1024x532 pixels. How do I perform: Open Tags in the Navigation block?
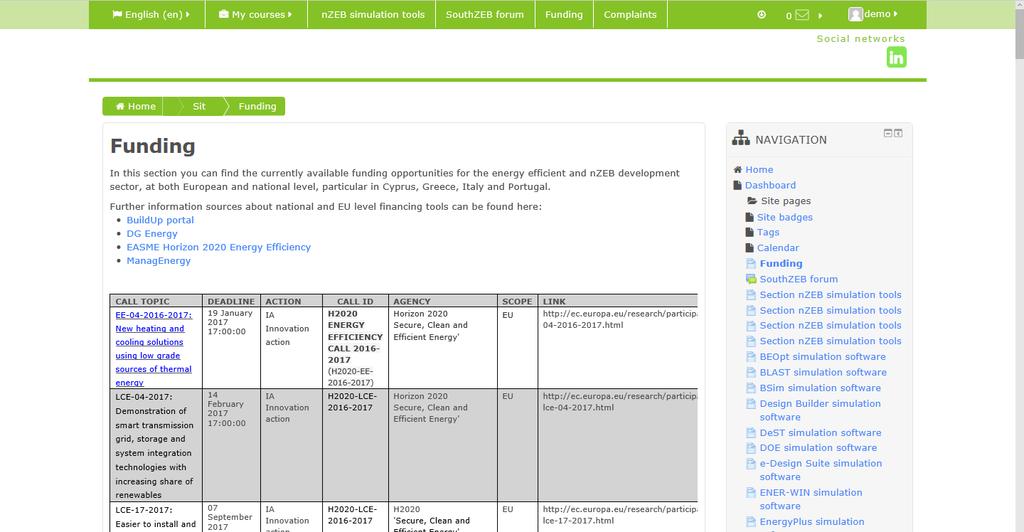[x=768, y=232]
